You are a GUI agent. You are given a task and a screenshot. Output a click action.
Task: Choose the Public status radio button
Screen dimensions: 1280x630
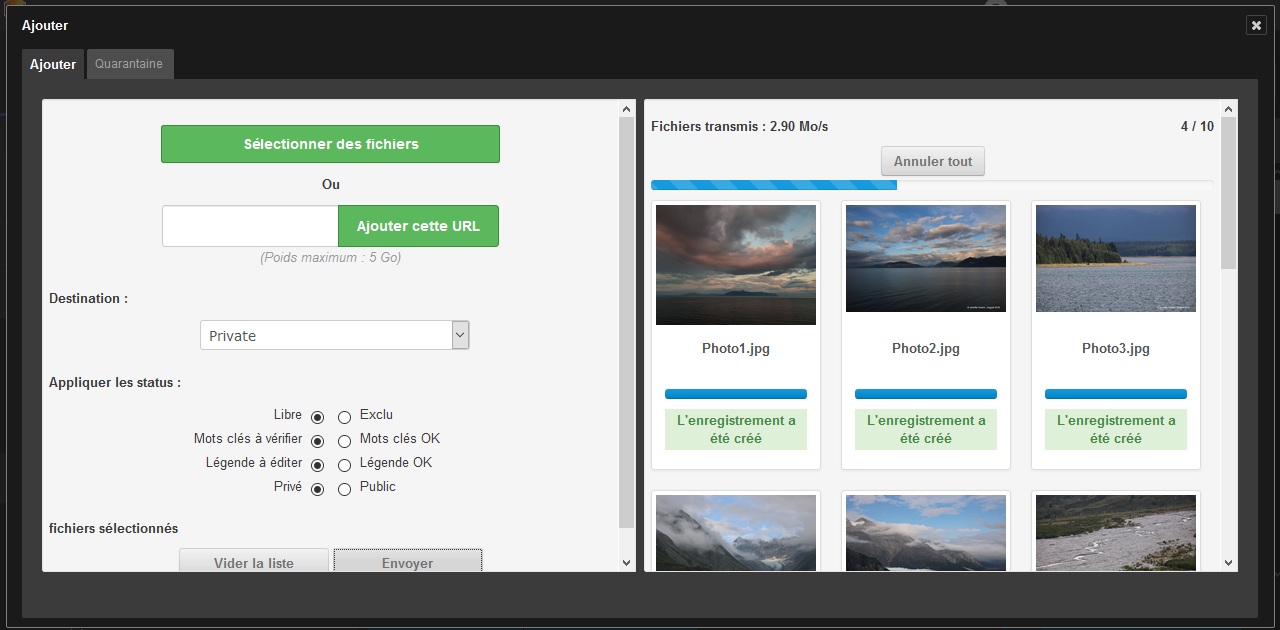[344, 490]
